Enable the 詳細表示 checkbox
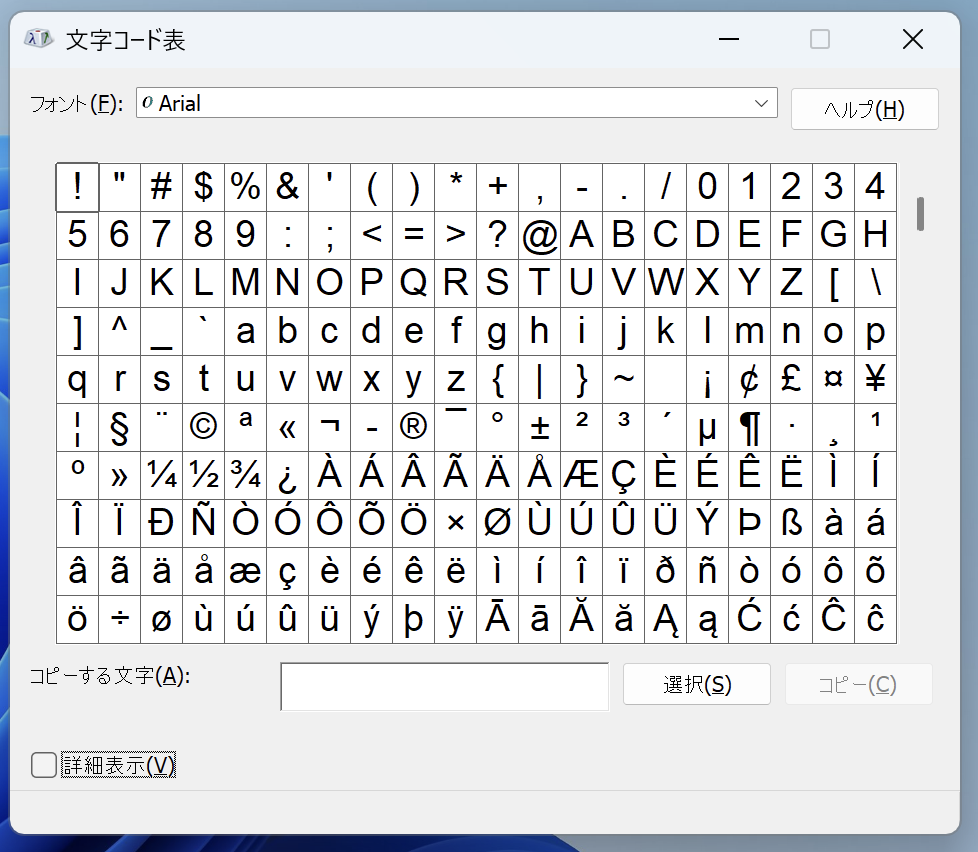 (x=44, y=765)
